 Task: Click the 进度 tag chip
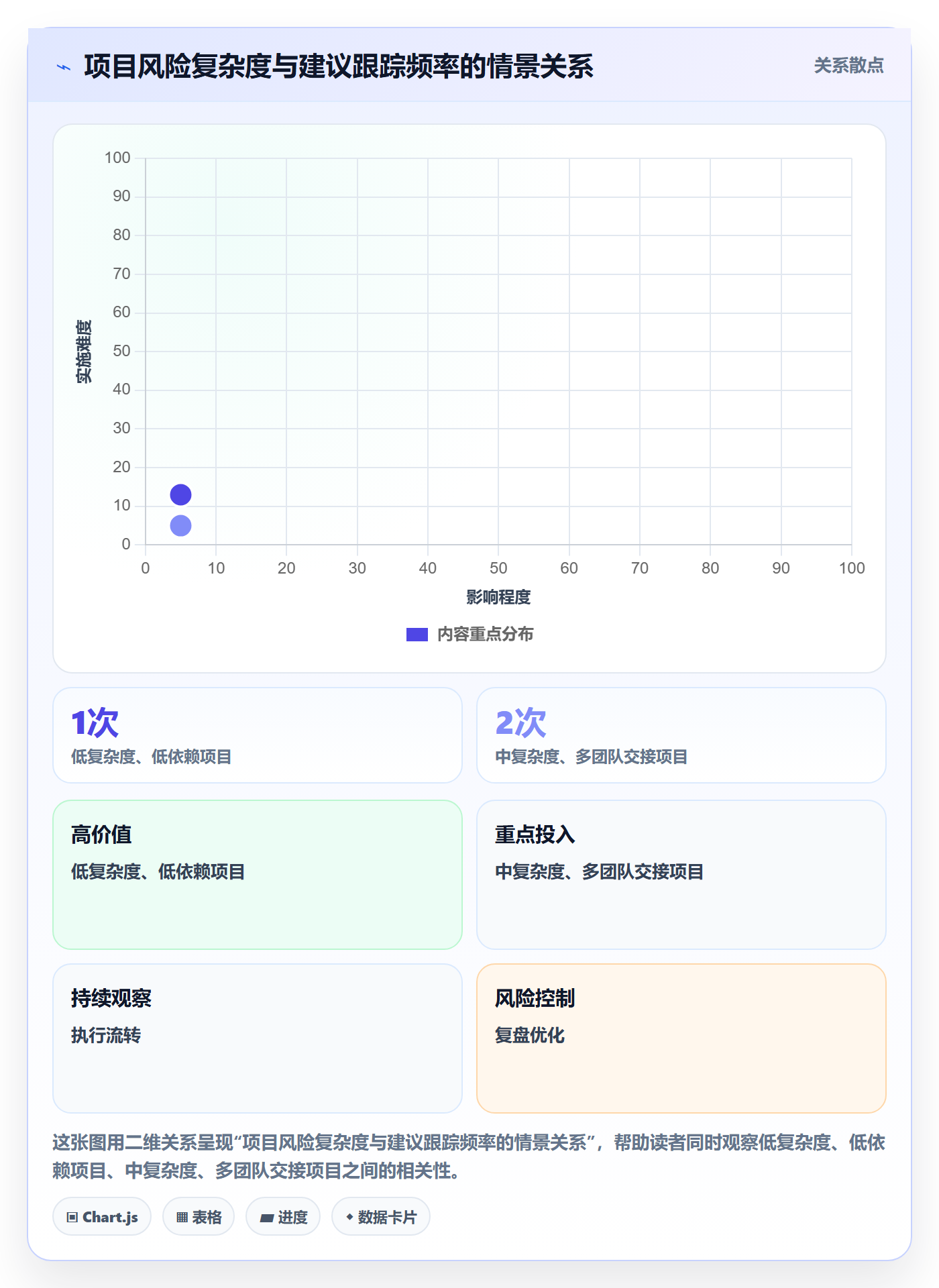283,1217
